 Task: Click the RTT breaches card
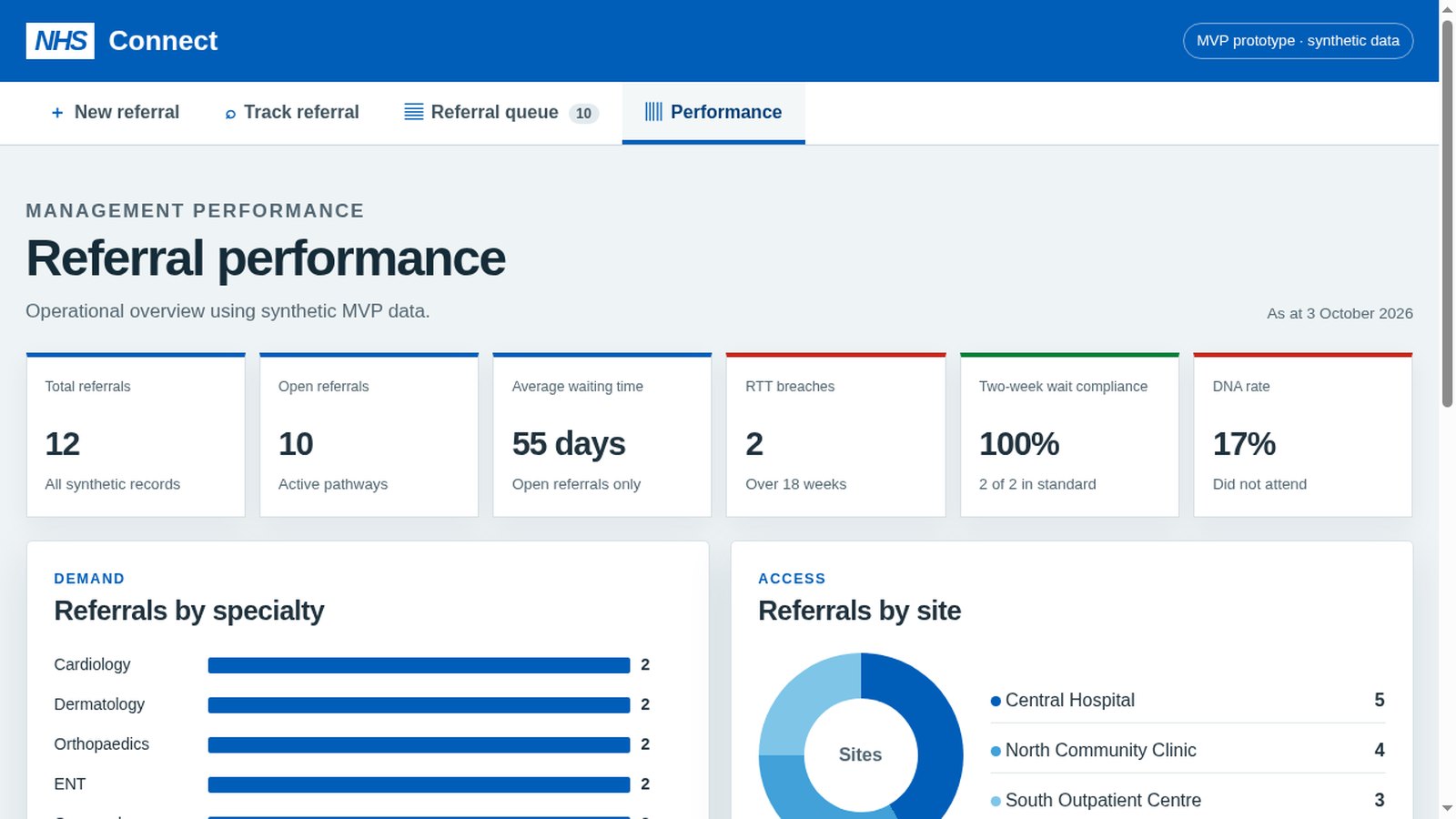coord(835,435)
